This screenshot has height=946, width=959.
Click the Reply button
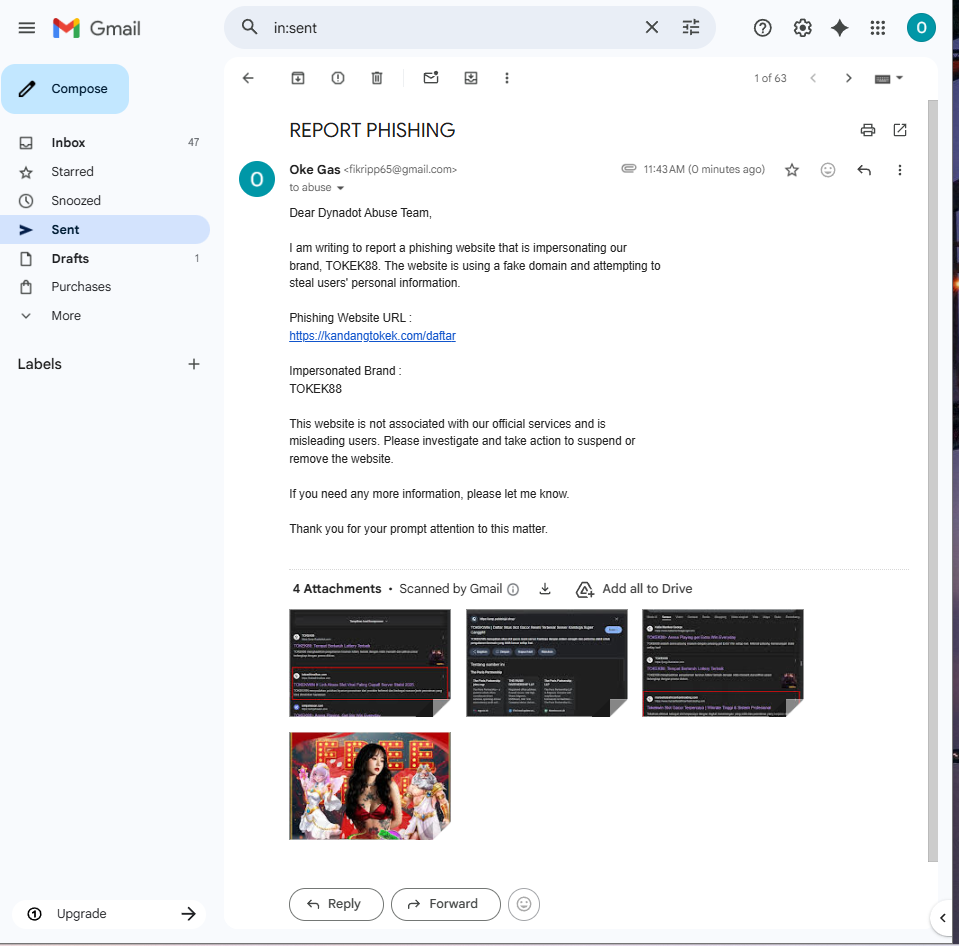coord(336,904)
